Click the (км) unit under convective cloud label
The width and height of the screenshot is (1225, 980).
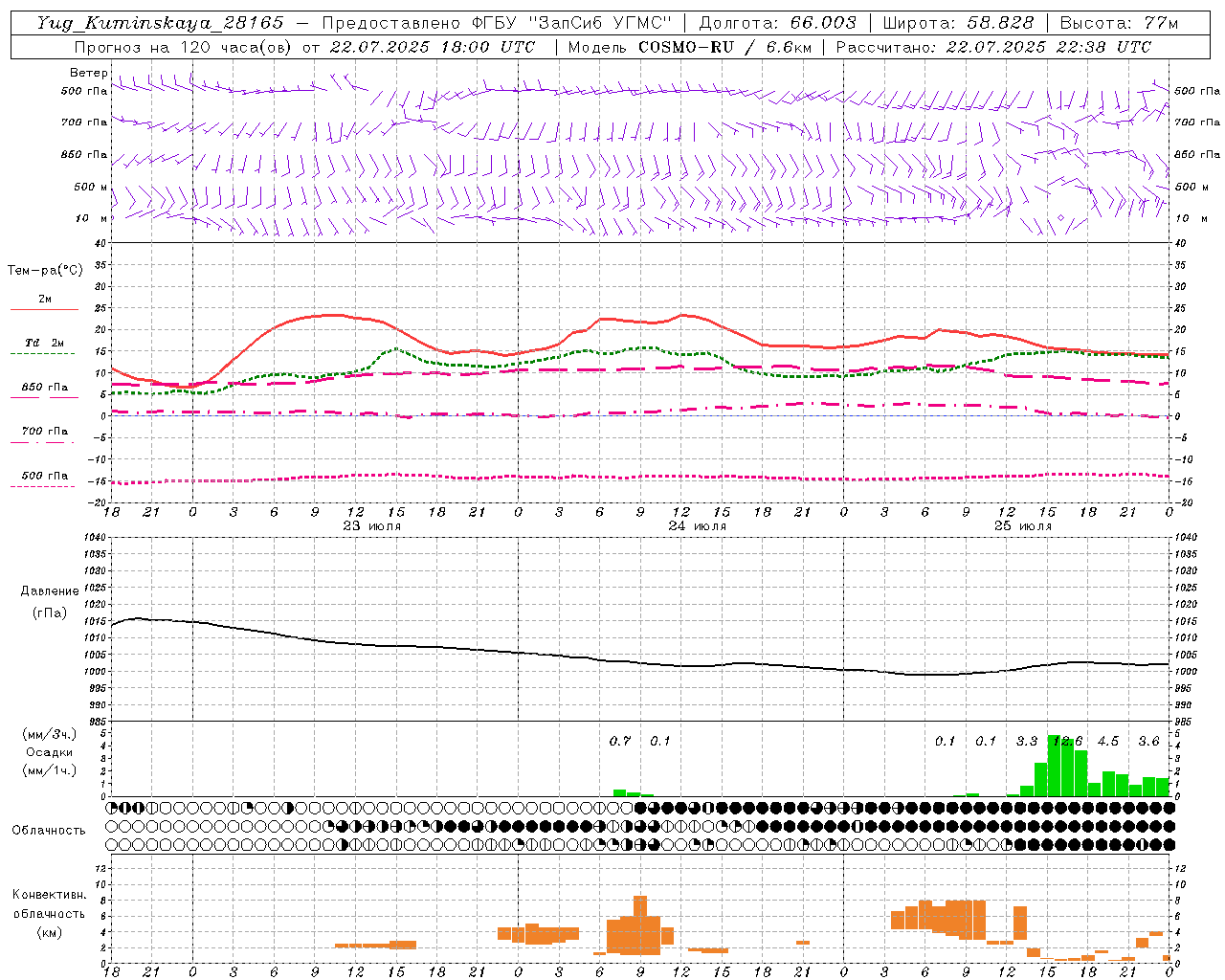tap(49, 932)
